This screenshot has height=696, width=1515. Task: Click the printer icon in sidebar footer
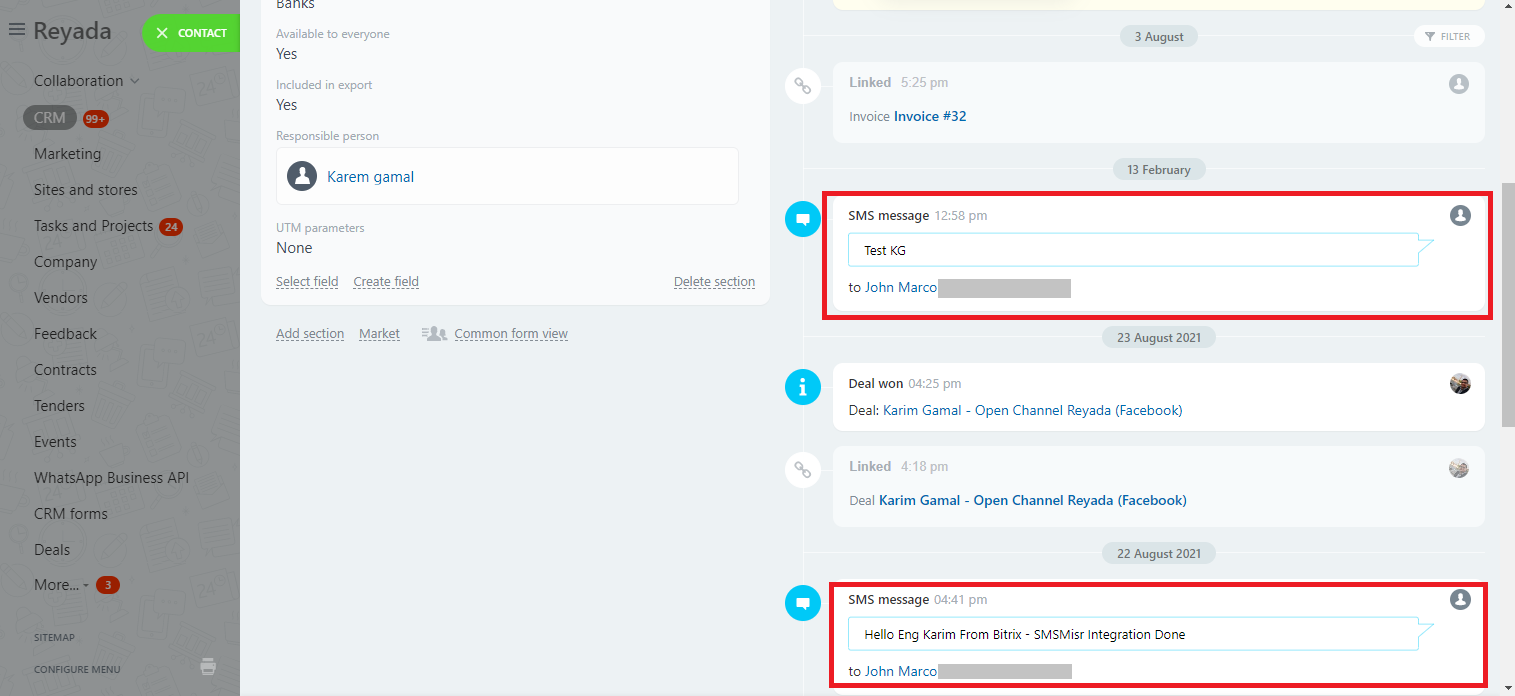click(x=208, y=666)
